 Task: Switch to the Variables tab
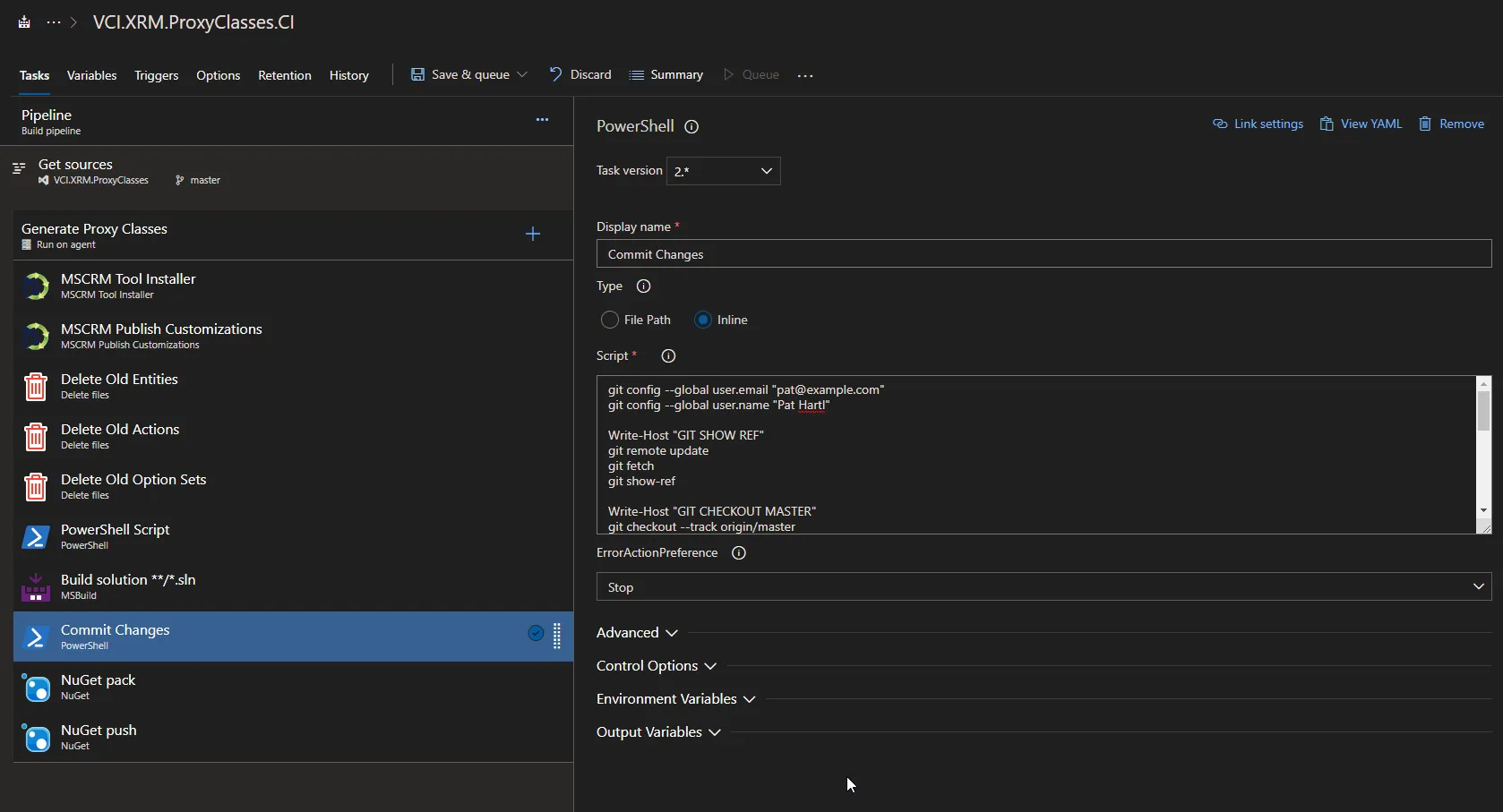pyautogui.click(x=91, y=75)
